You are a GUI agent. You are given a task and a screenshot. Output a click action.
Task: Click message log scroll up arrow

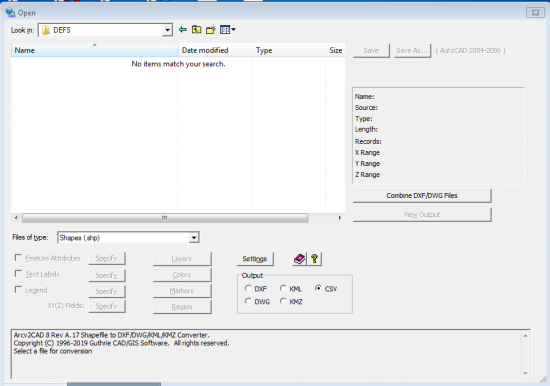coord(525,336)
